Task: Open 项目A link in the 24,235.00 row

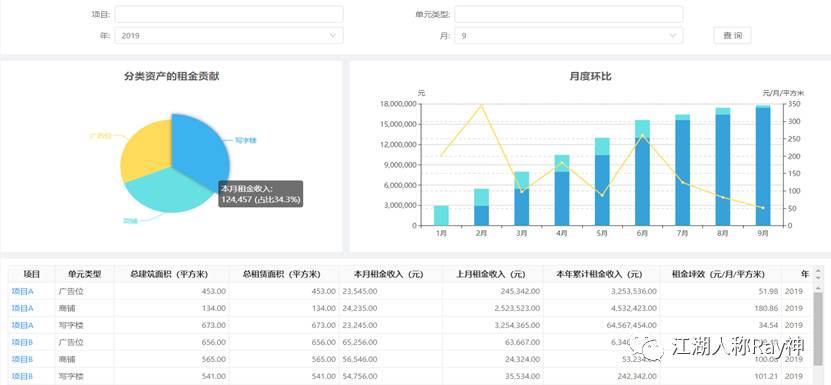Action: 22,308
